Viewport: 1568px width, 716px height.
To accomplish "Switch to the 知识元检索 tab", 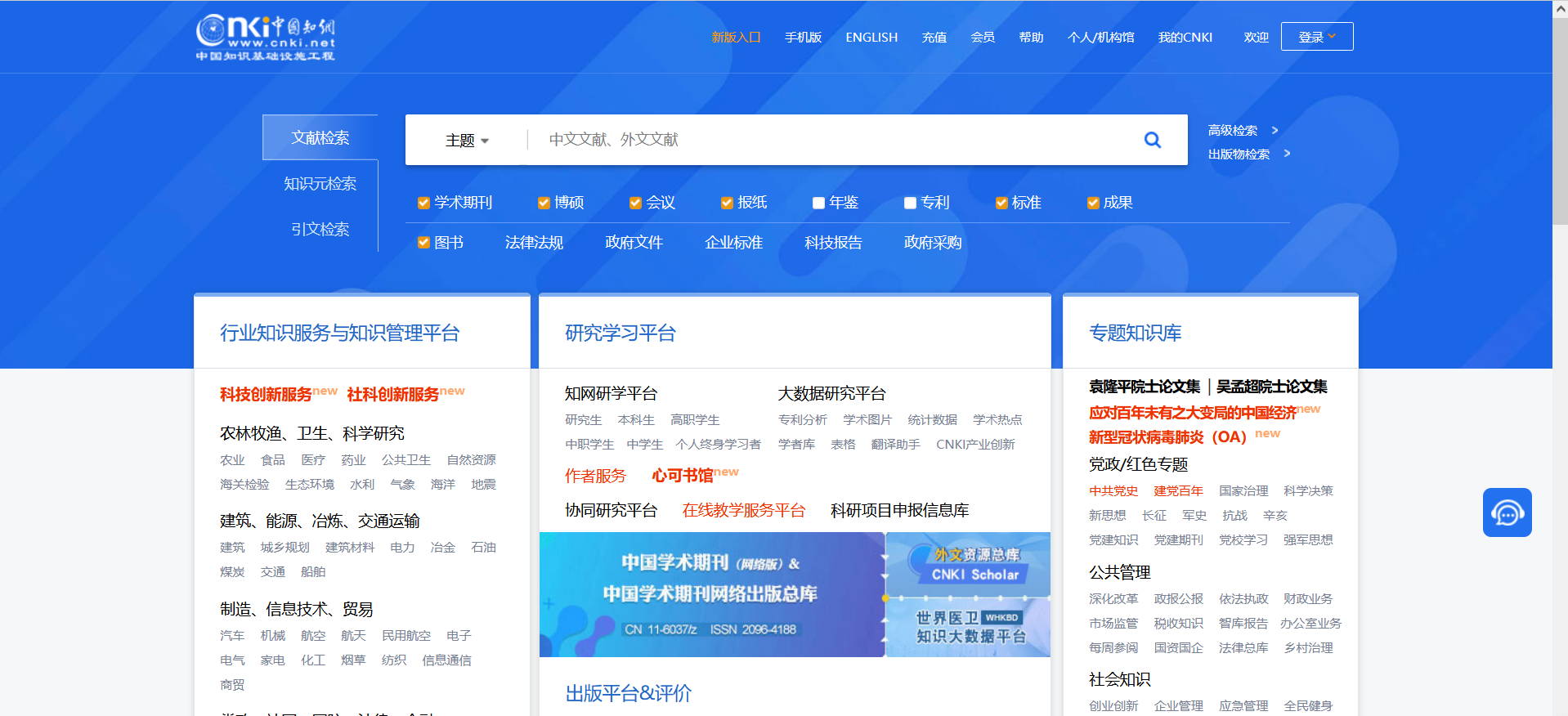I will point(320,184).
